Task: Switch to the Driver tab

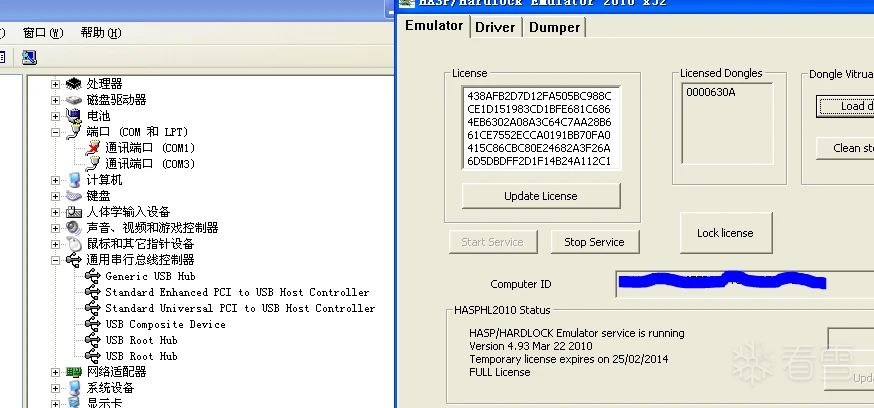Action: click(x=495, y=27)
